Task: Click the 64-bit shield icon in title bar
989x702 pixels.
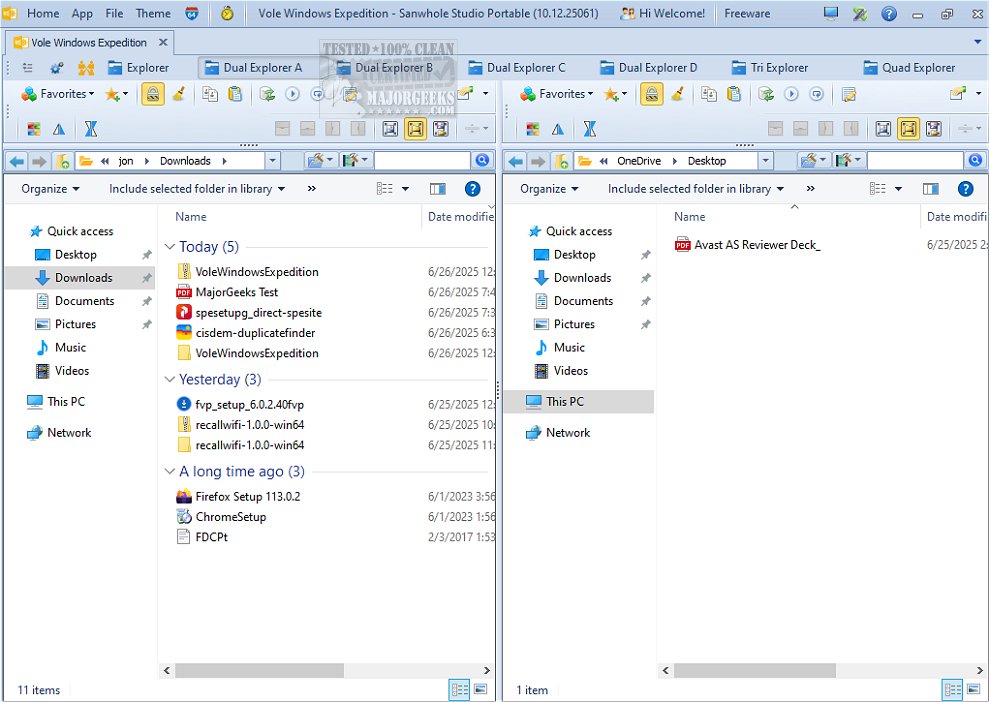Action: [192, 13]
